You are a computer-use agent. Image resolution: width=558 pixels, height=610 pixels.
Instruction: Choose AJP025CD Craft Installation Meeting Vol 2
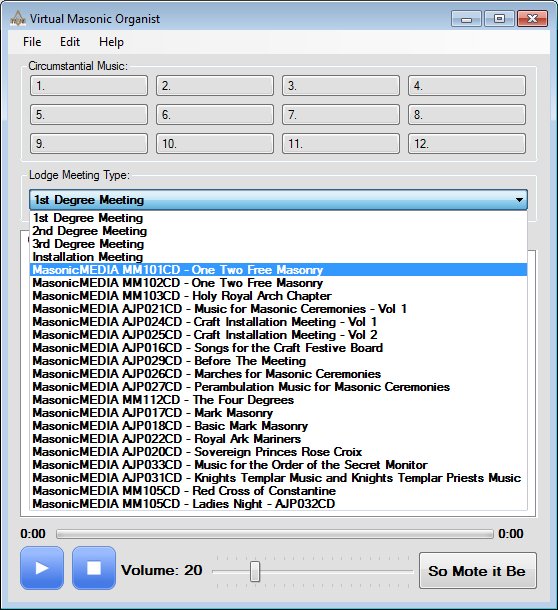pyautogui.click(x=278, y=335)
